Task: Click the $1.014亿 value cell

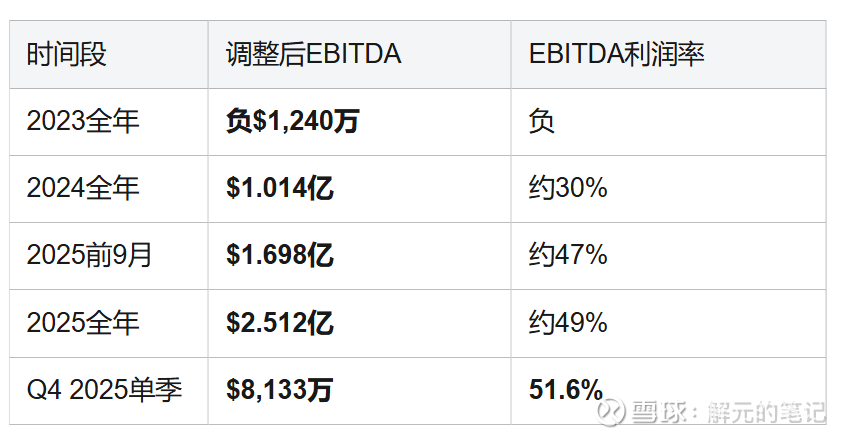Action: pos(280,188)
